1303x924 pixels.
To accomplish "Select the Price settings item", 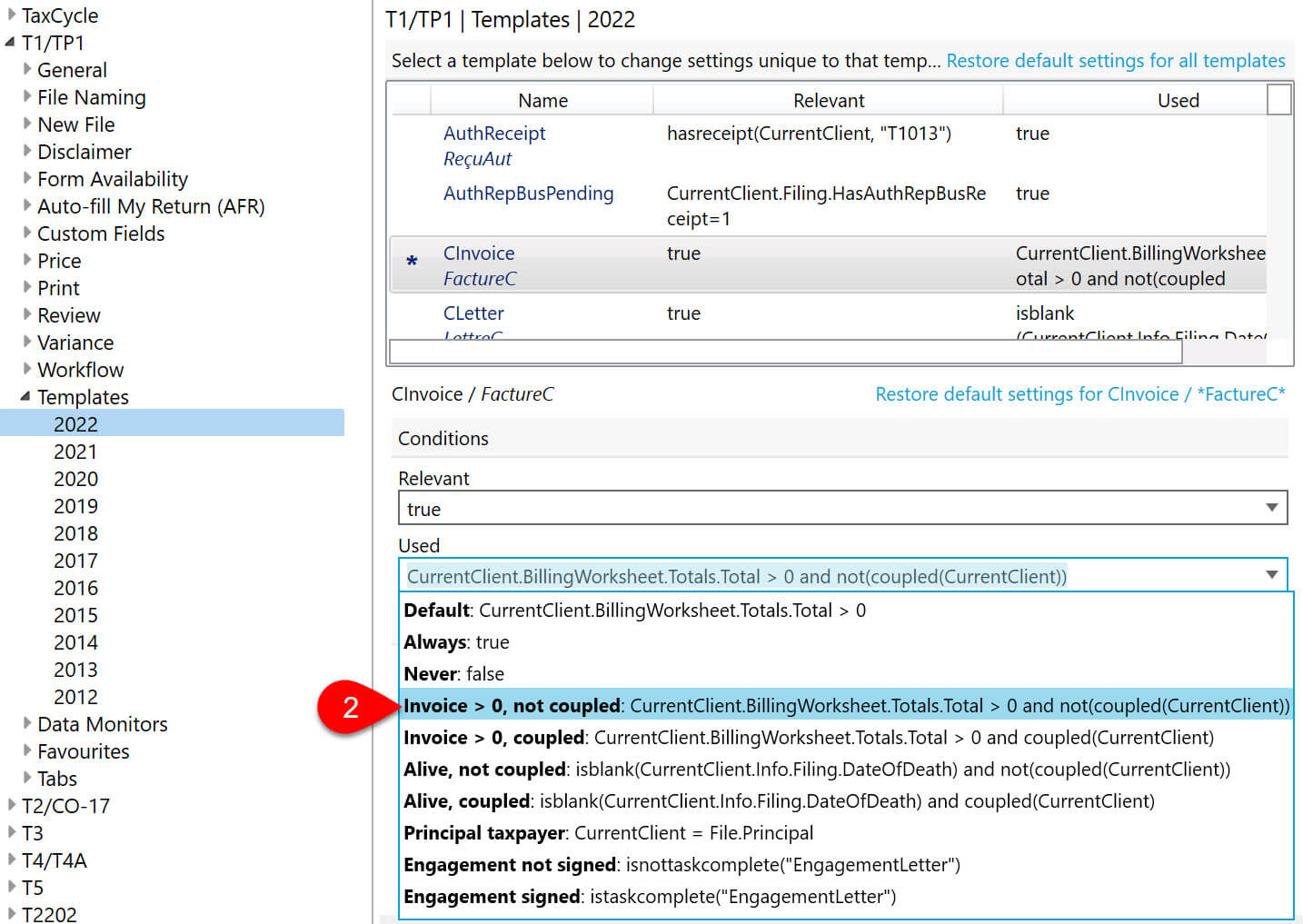I will 59,261.
